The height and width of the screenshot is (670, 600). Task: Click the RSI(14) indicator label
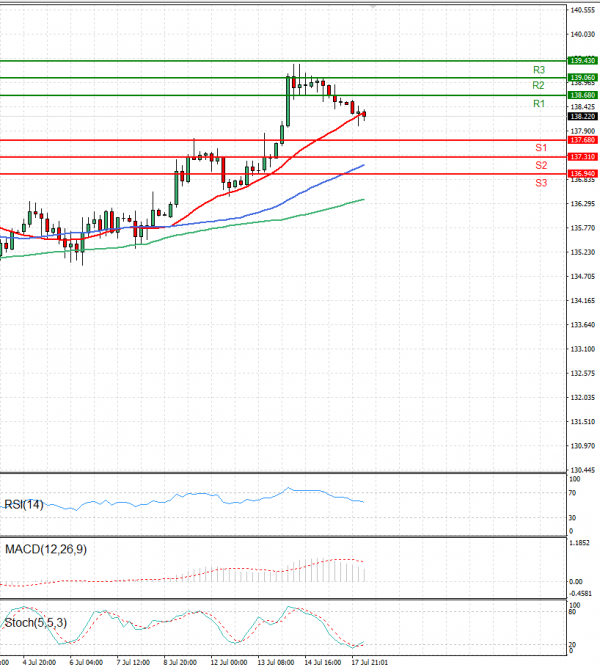pos(25,505)
